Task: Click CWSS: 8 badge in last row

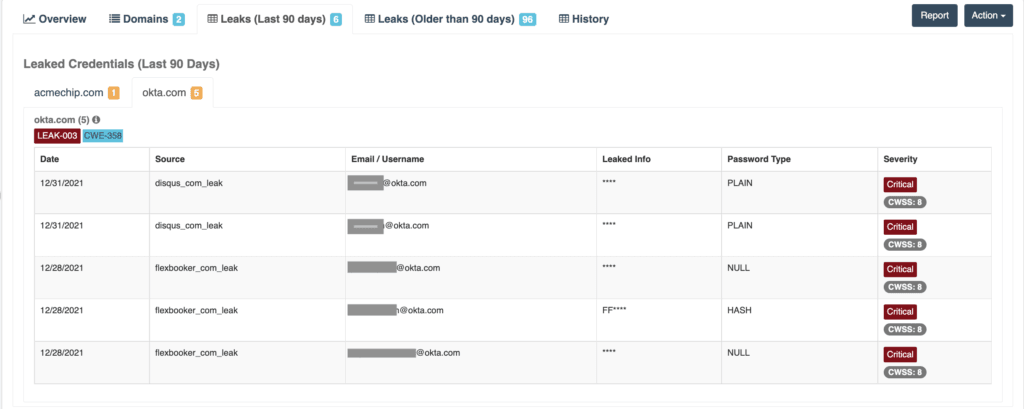Action: (x=905, y=373)
